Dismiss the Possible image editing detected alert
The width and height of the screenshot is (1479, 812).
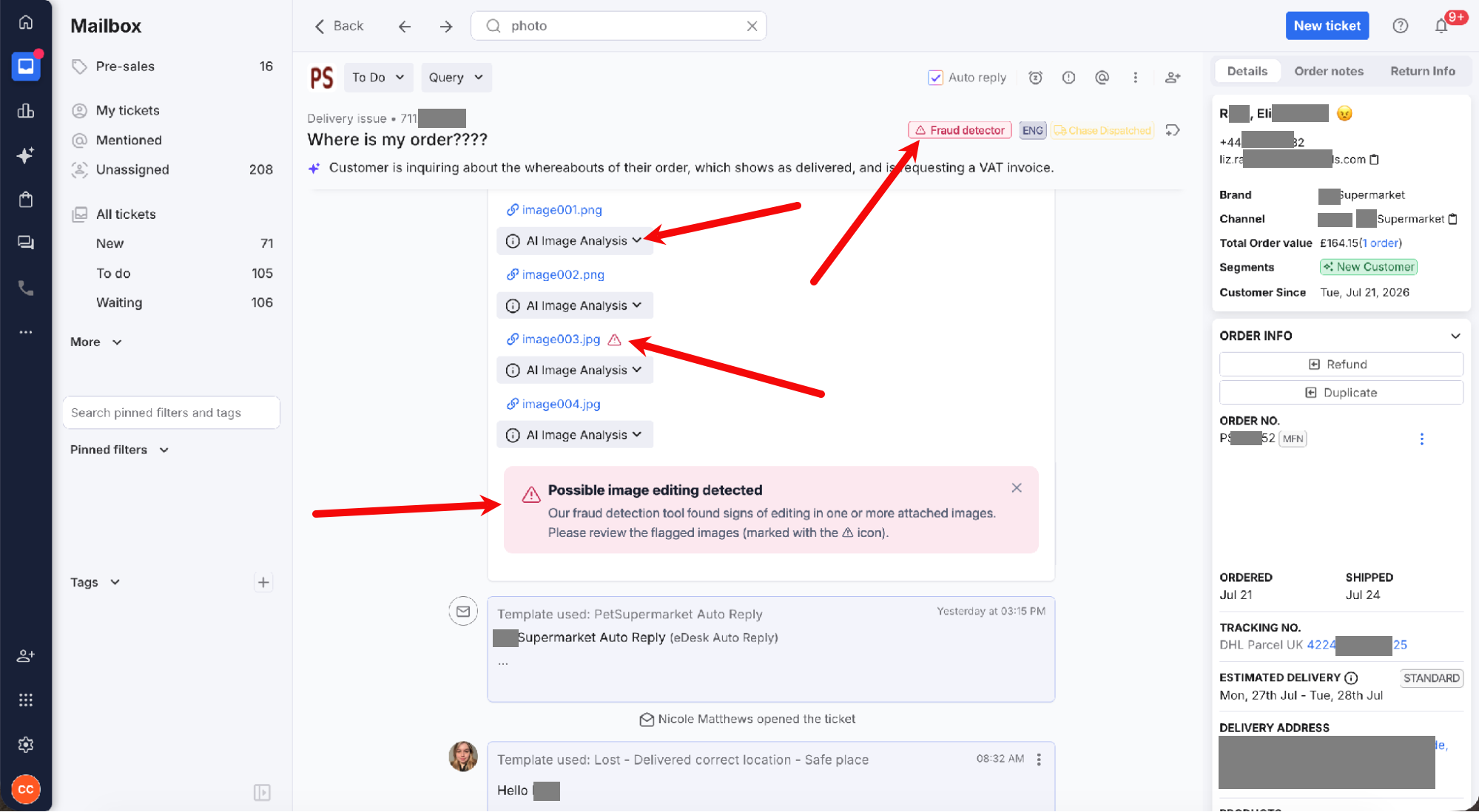tap(1016, 488)
